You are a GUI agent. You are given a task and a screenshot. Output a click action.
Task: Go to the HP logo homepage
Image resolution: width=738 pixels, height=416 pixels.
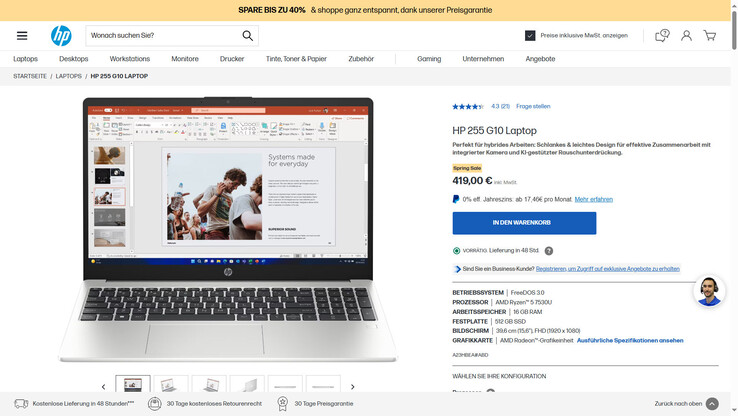61,36
